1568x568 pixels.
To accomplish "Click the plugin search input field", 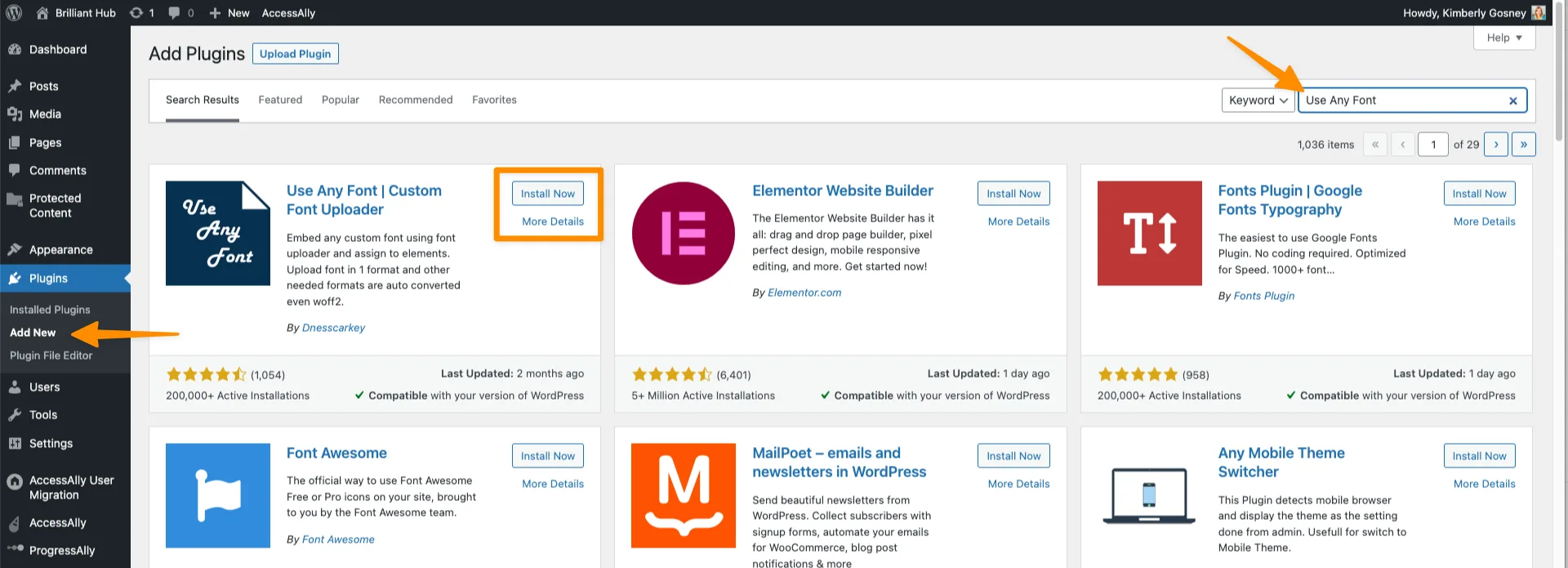I will (1401, 101).
